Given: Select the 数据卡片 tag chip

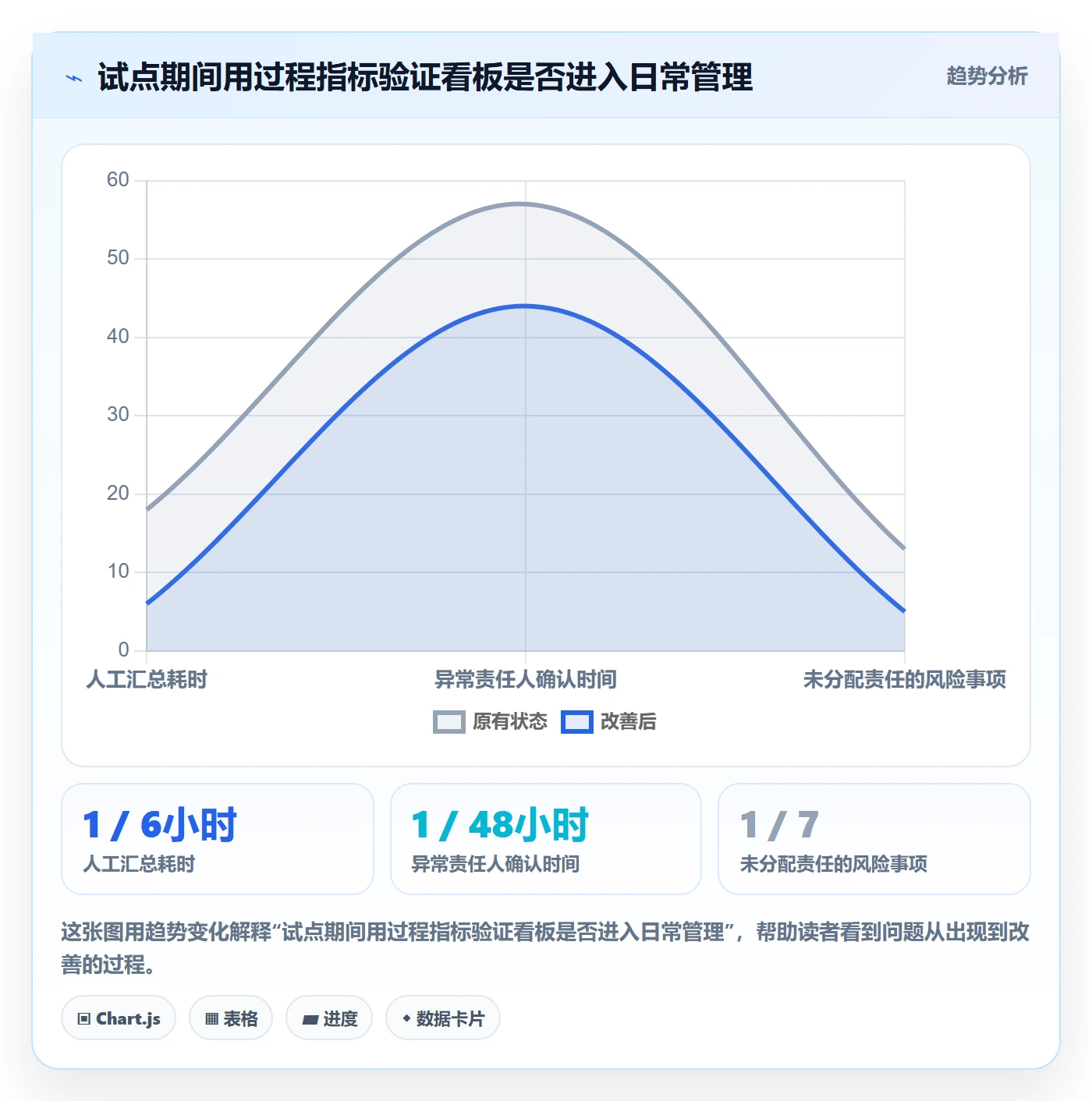Looking at the screenshot, I should pyautogui.click(x=443, y=1018).
